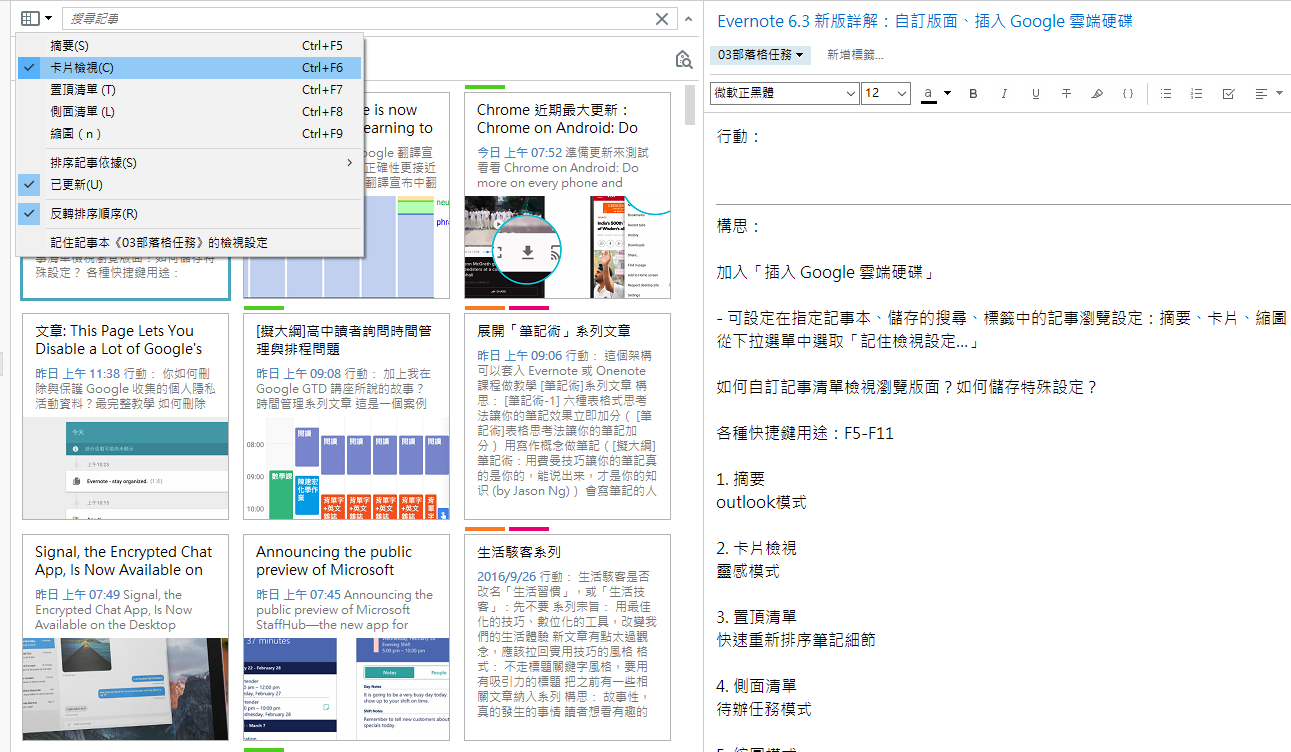Click the text '待辦任務模式'

tap(764, 709)
